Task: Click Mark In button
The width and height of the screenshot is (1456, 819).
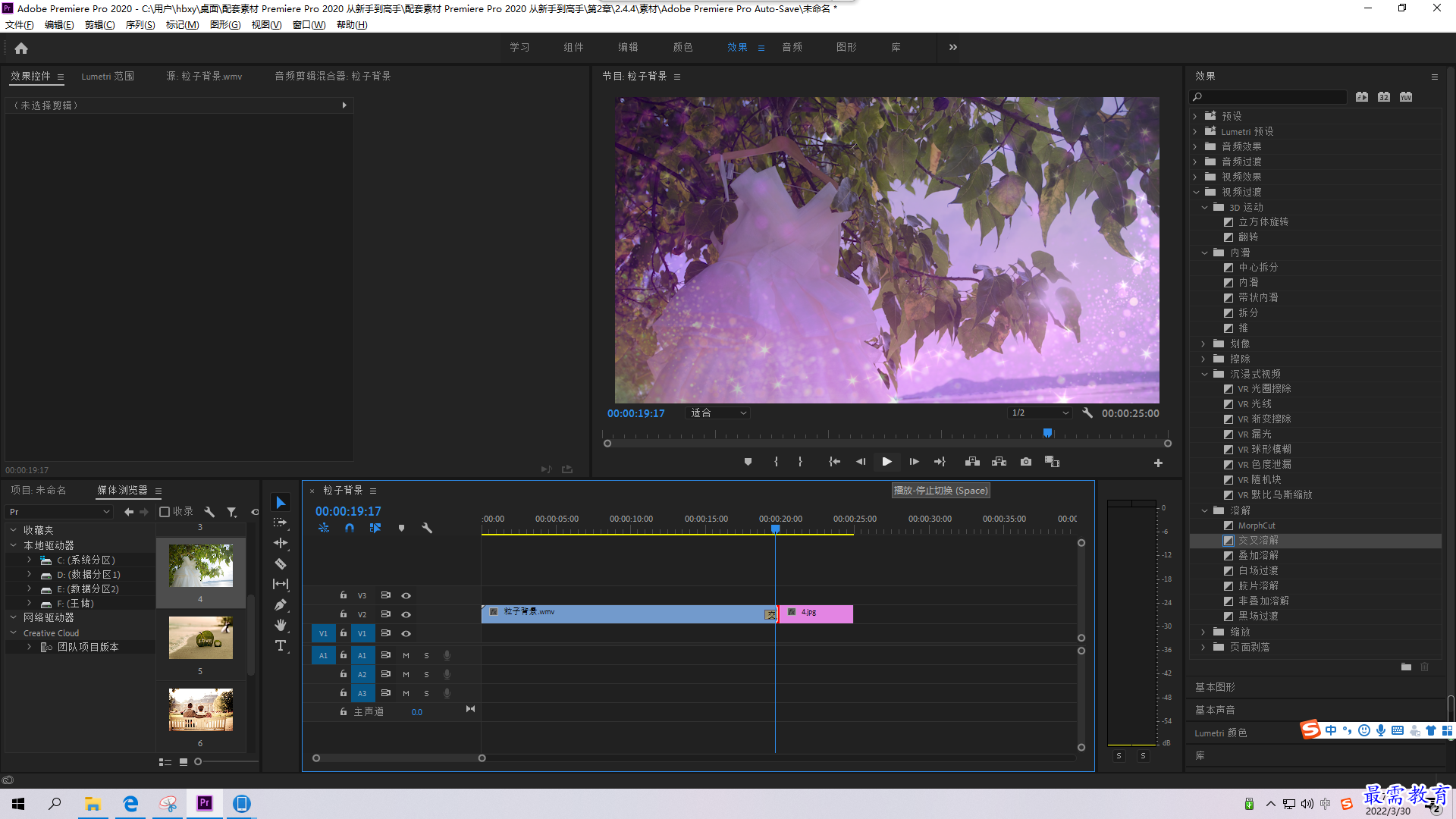Action: click(776, 462)
